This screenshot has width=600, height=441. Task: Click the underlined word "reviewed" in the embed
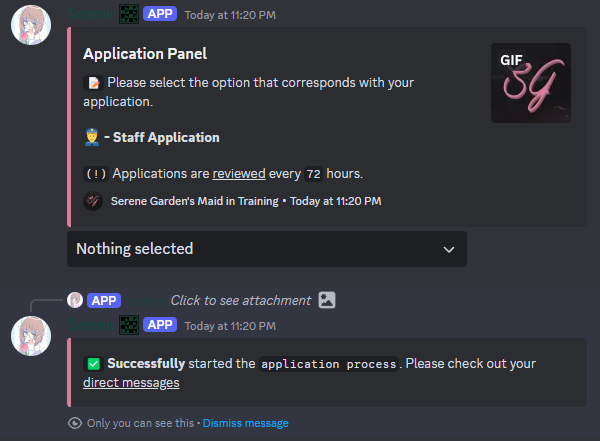(239, 174)
